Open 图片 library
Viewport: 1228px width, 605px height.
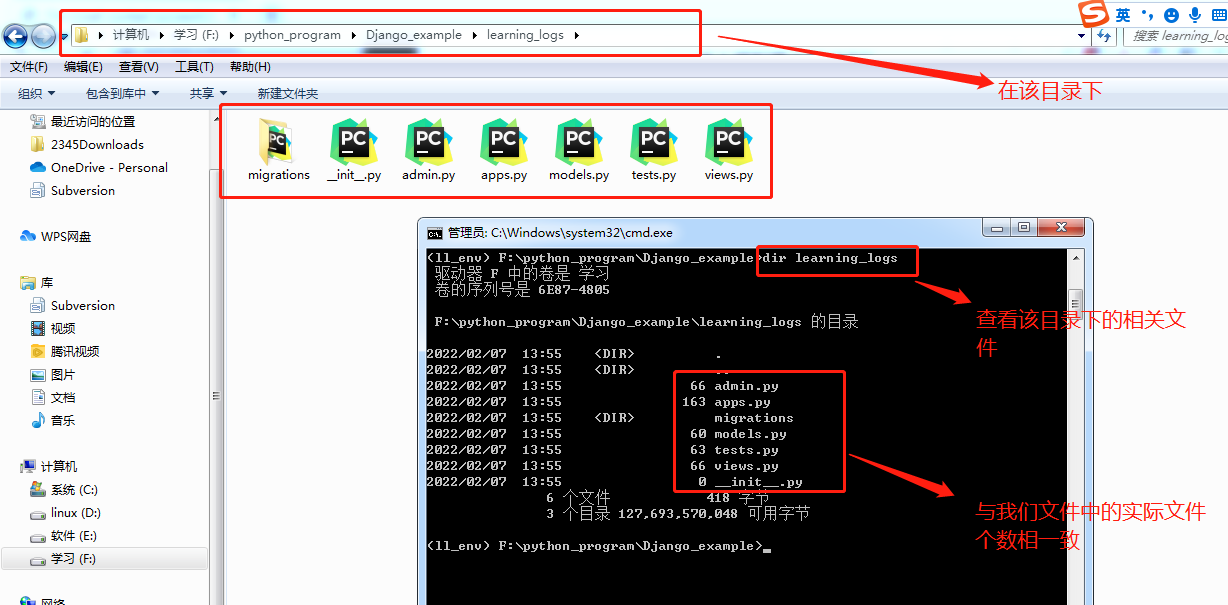[x=53, y=374]
